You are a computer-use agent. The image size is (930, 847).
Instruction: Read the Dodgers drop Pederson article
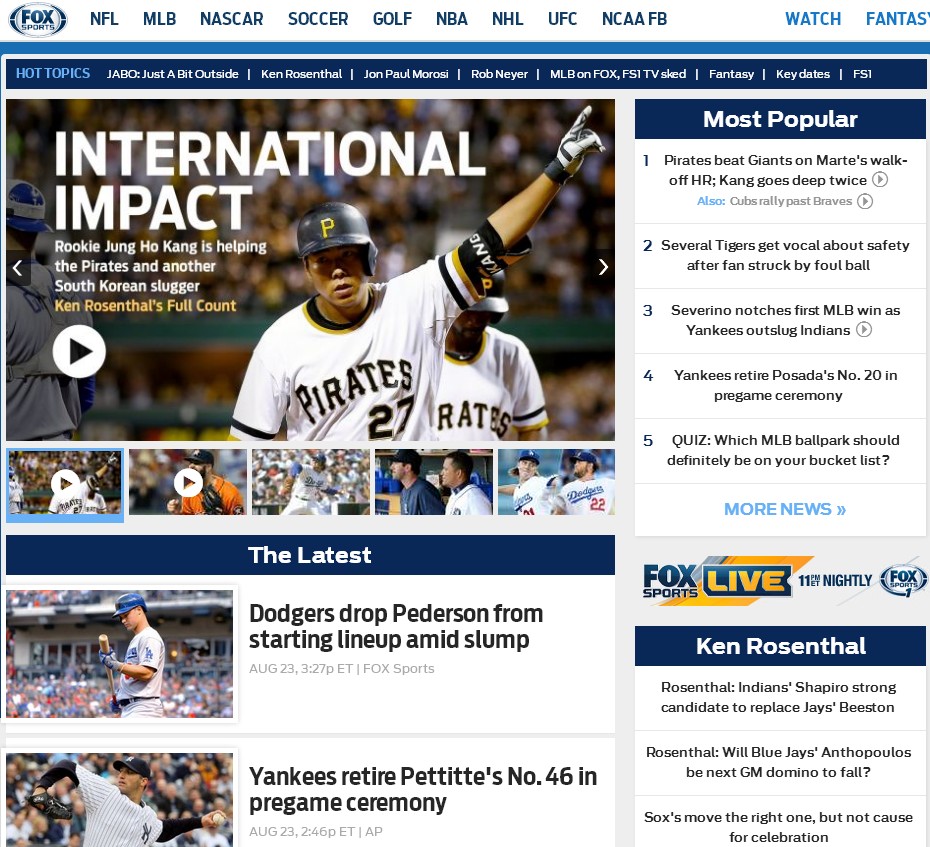(396, 627)
